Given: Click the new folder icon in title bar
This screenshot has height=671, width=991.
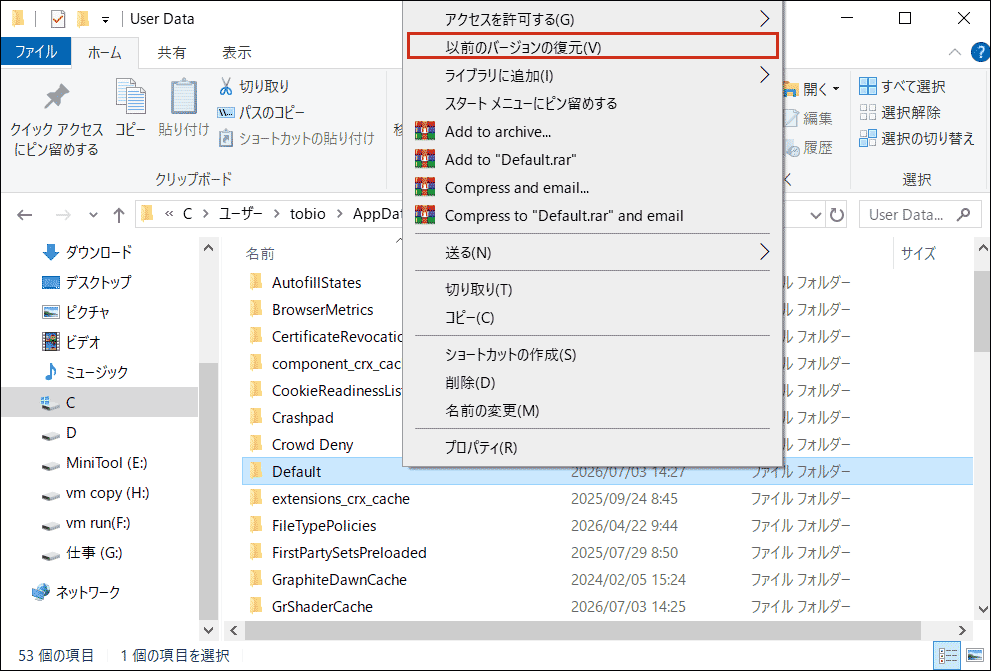Looking at the screenshot, I should click(x=83, y=19).
